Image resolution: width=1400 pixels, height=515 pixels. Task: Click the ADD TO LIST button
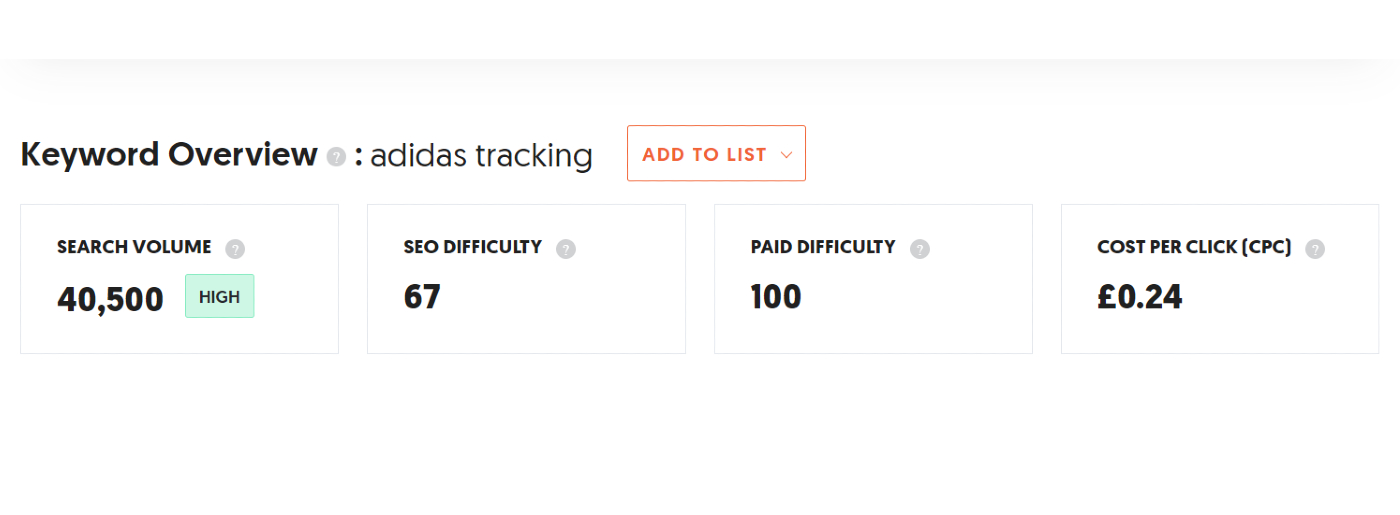tap(704, 154)
